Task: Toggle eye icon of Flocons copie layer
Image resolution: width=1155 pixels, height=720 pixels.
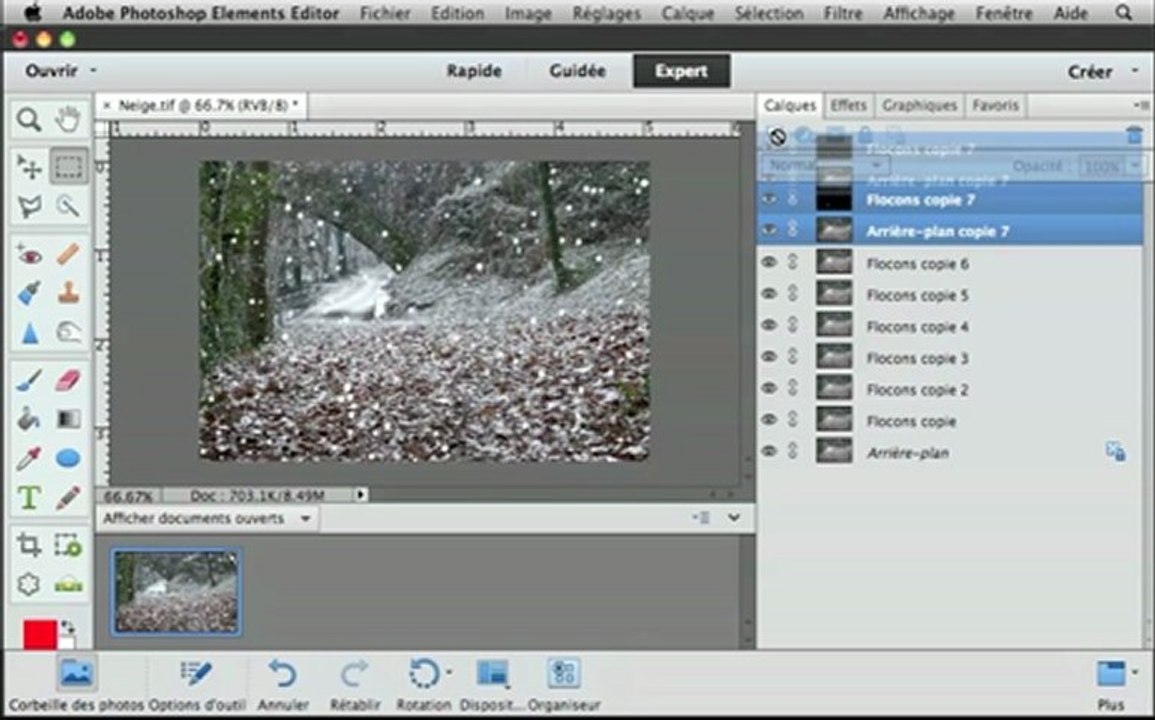Action: coord(769,420)
